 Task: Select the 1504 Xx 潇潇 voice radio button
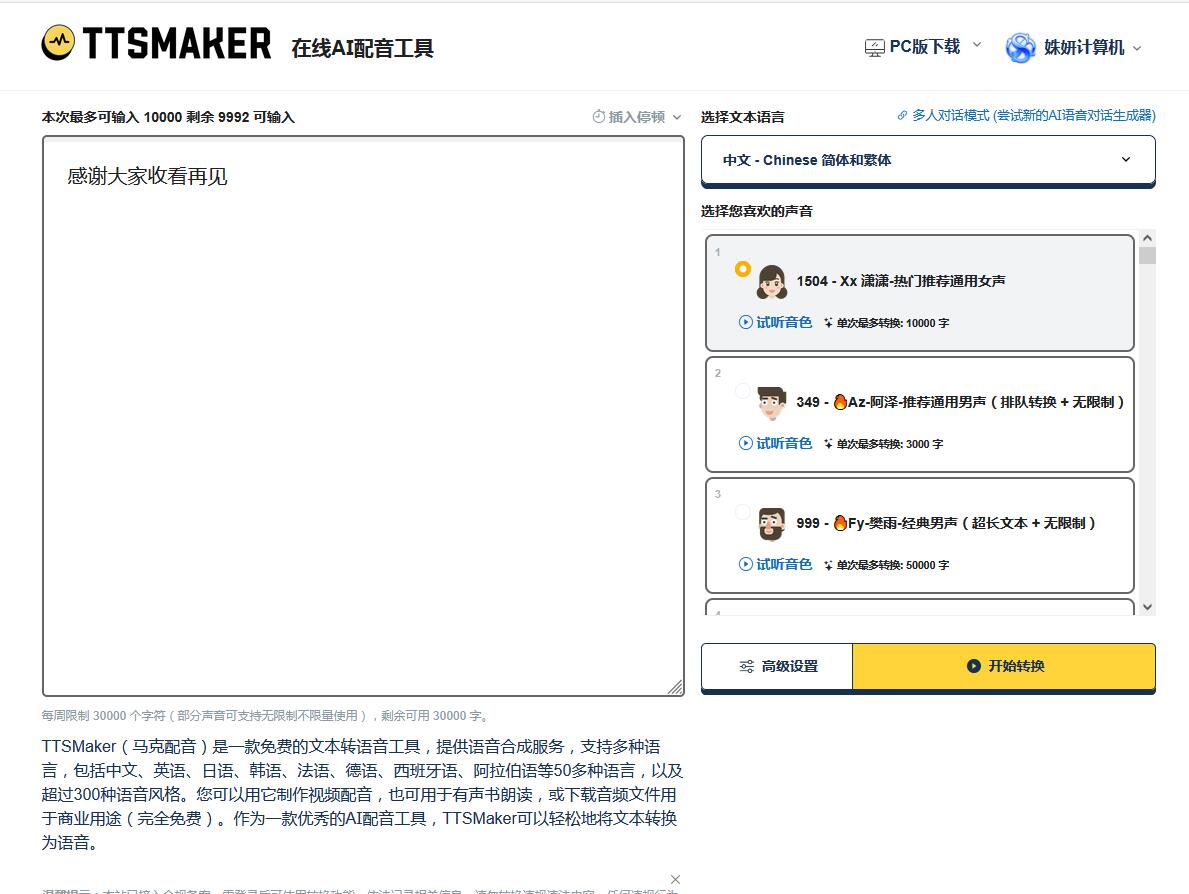pyautogui.click(x=742, y=269)
